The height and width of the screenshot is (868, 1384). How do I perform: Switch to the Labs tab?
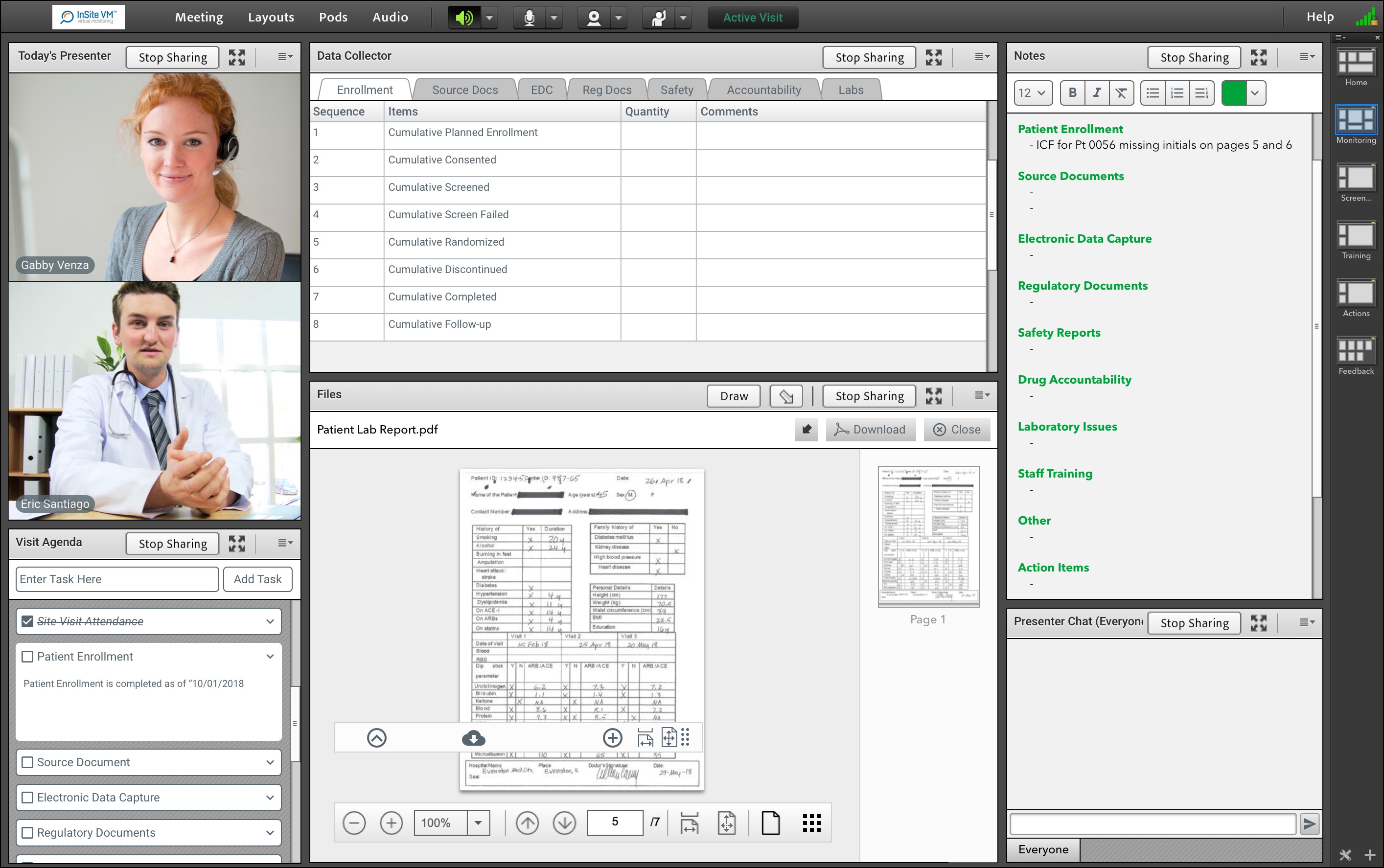(x=850, y=90)
